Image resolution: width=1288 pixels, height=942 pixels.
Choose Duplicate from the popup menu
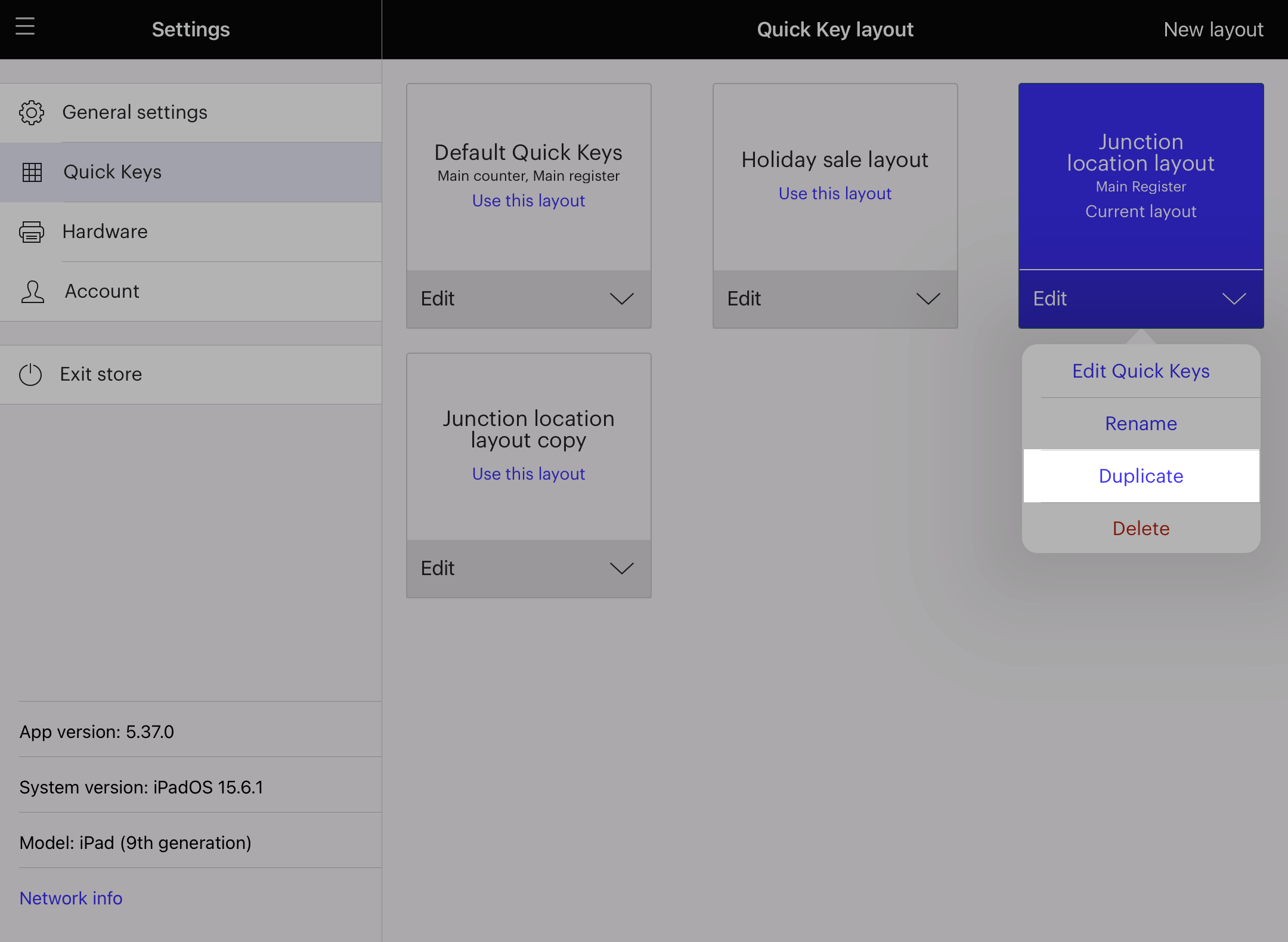click(1141, 476)
